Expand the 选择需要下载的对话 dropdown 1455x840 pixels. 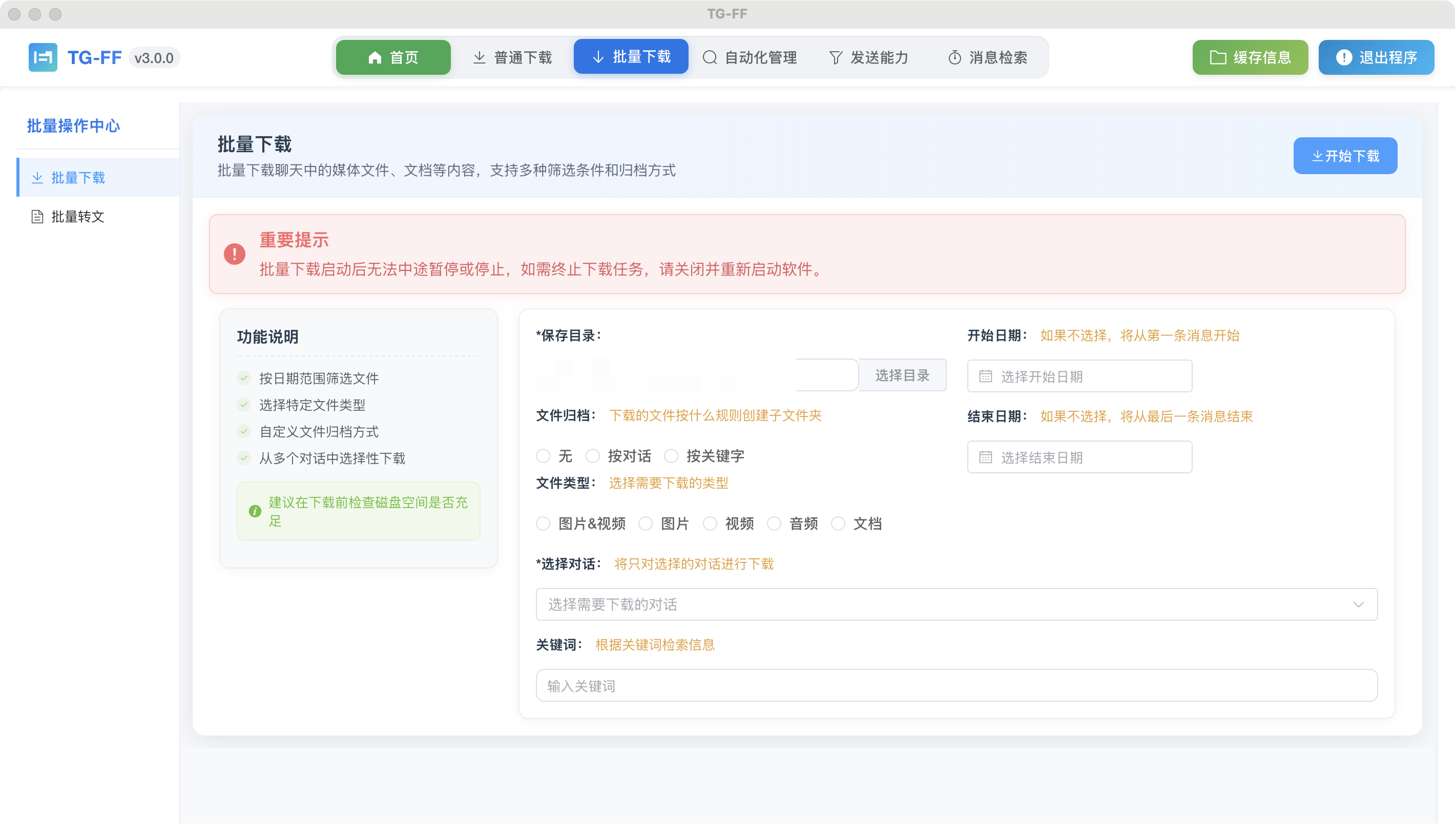click(1360, 604)
